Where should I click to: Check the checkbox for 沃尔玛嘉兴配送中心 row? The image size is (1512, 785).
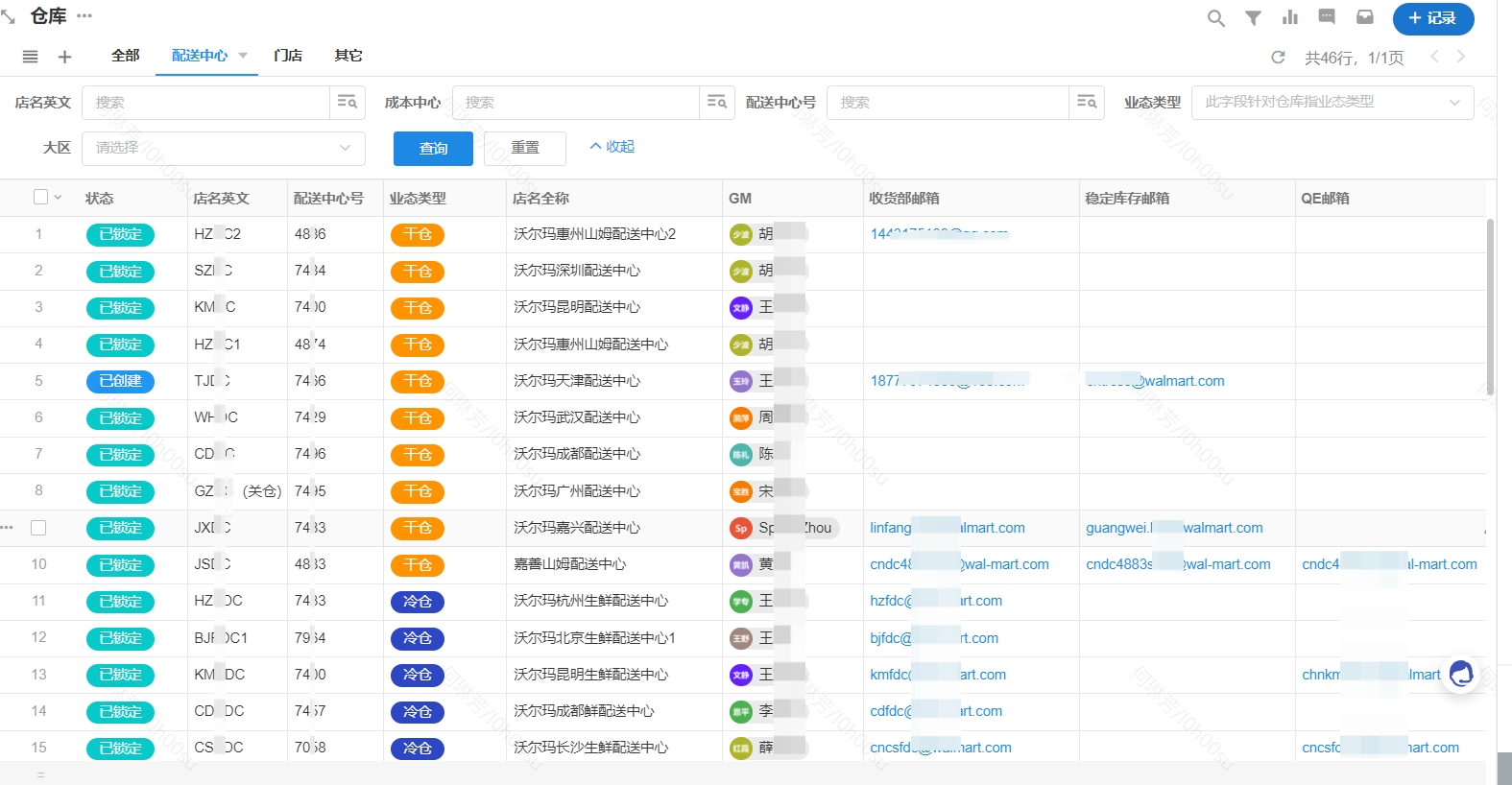[38, 528]
